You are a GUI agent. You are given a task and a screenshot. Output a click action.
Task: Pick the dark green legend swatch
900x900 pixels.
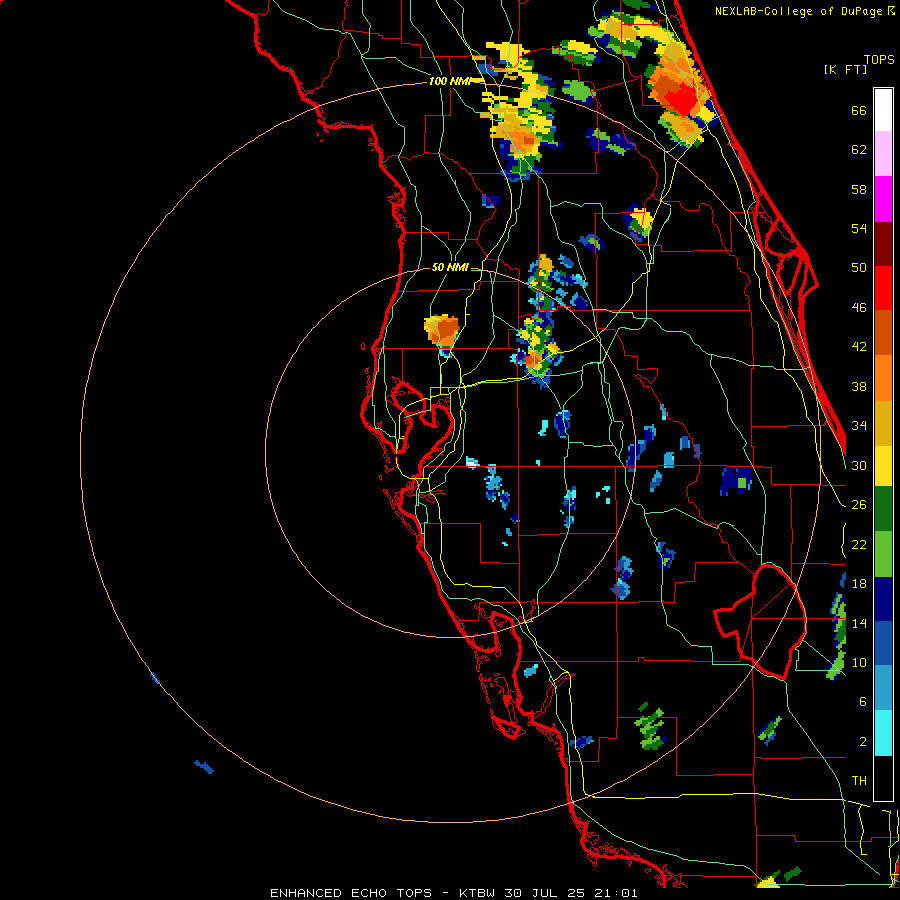(883, 509)
